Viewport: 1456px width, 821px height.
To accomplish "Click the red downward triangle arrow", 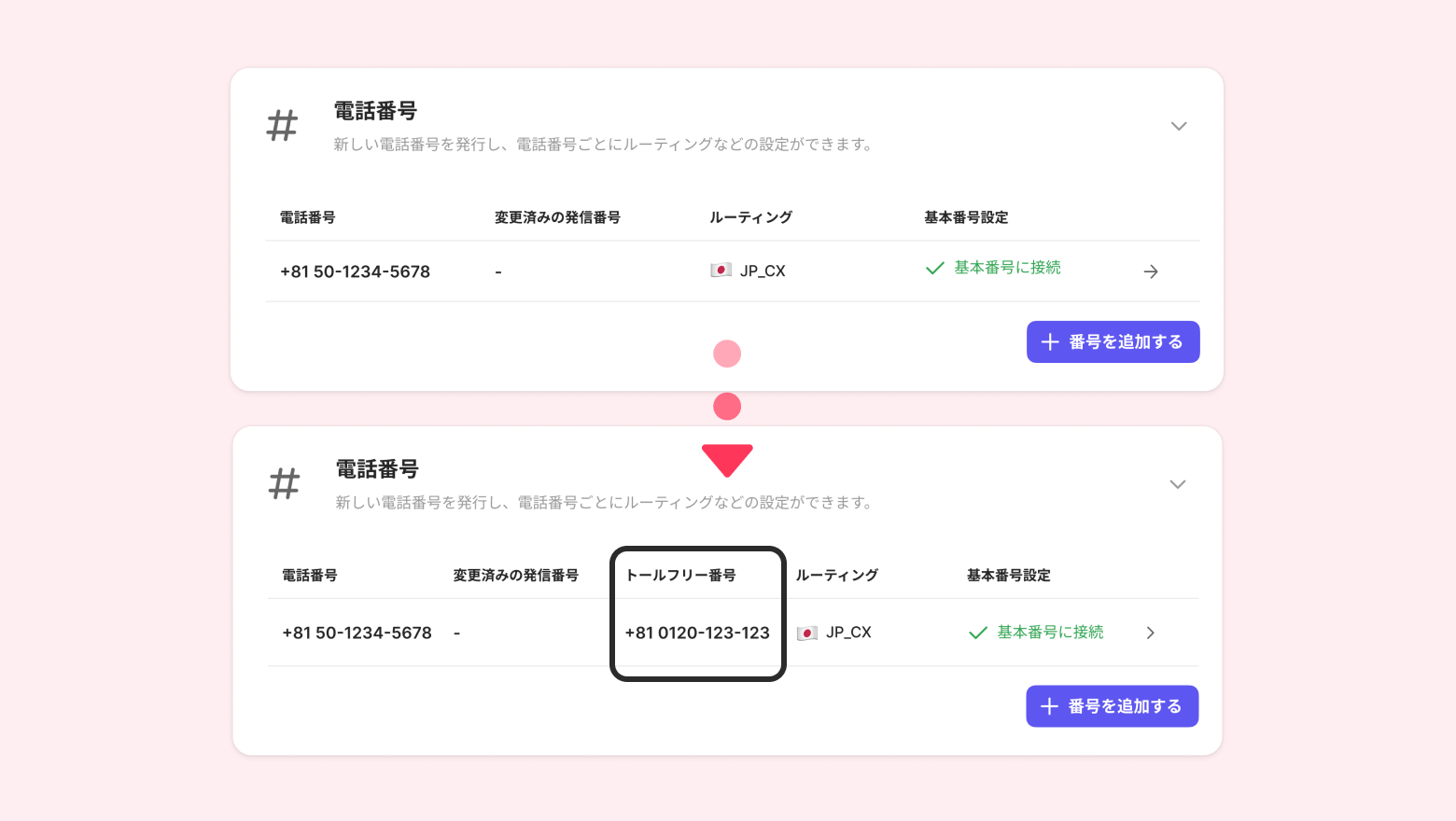I will pos(727,459).
